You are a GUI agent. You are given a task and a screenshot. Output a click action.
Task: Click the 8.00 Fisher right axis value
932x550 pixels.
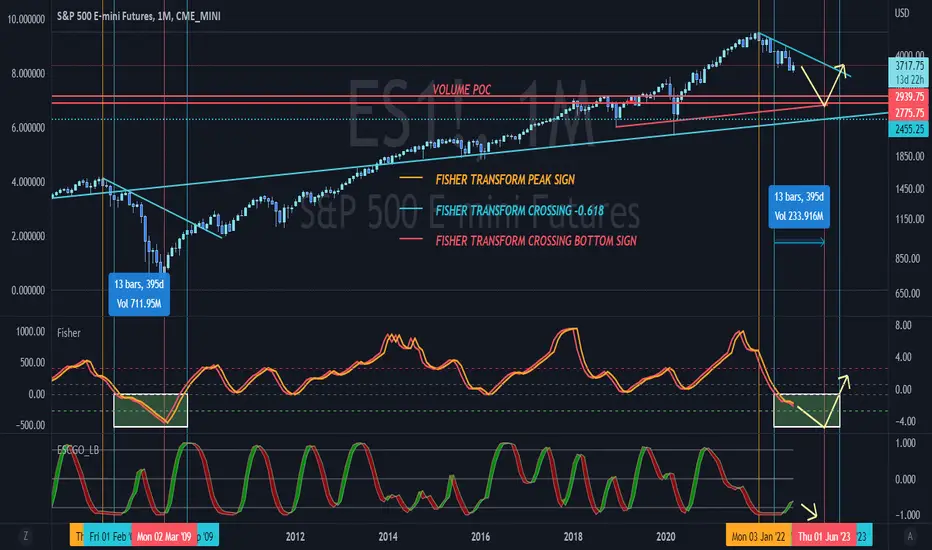[903, 325]
